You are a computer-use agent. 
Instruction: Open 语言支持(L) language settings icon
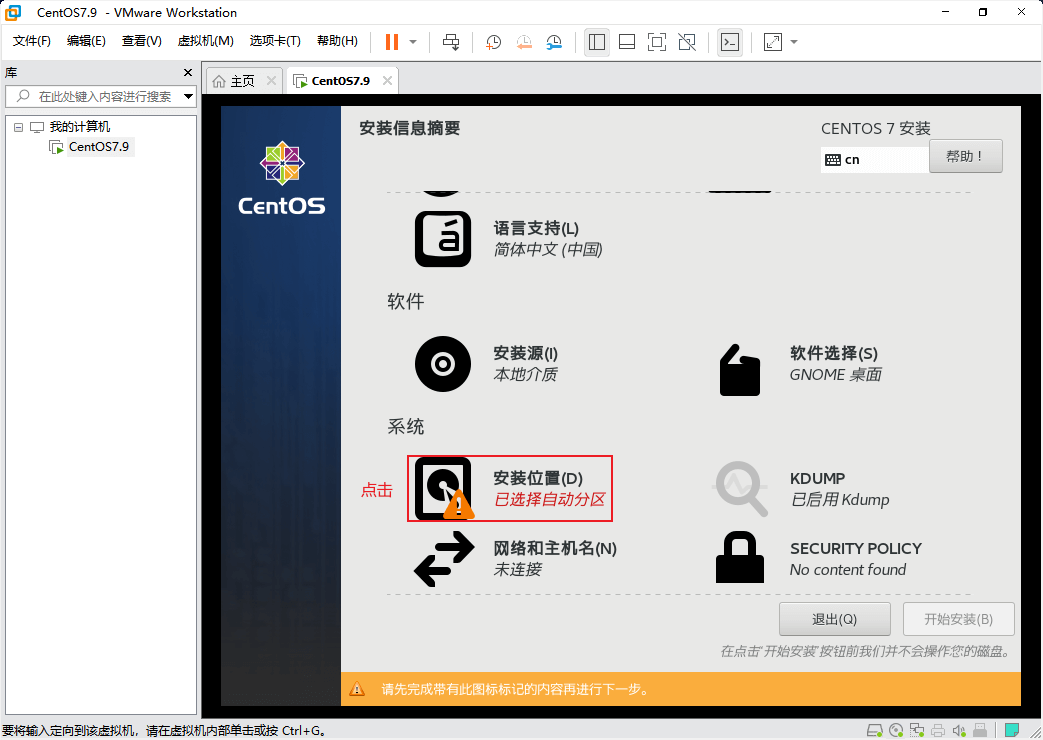point(443,239)
